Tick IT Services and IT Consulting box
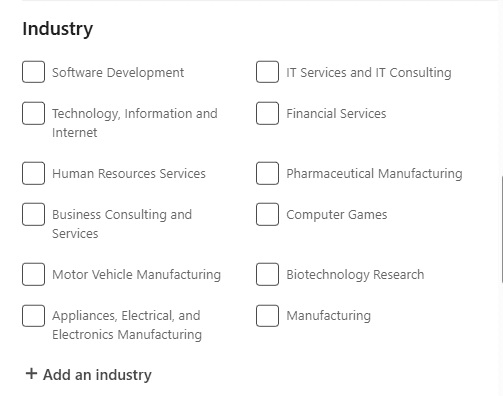The width and height of the screenshot is (503, 396). click(267, 72)
